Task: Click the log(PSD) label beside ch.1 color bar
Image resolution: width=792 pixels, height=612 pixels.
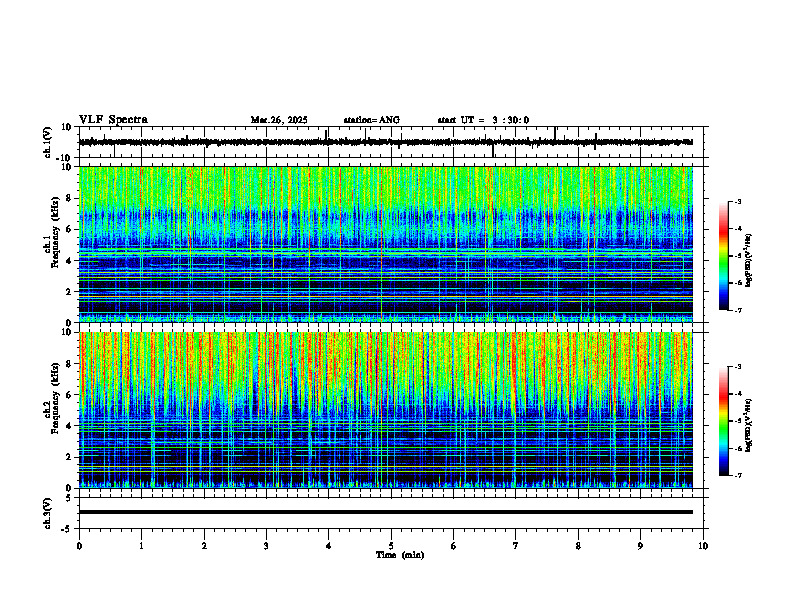Action: 749,260
